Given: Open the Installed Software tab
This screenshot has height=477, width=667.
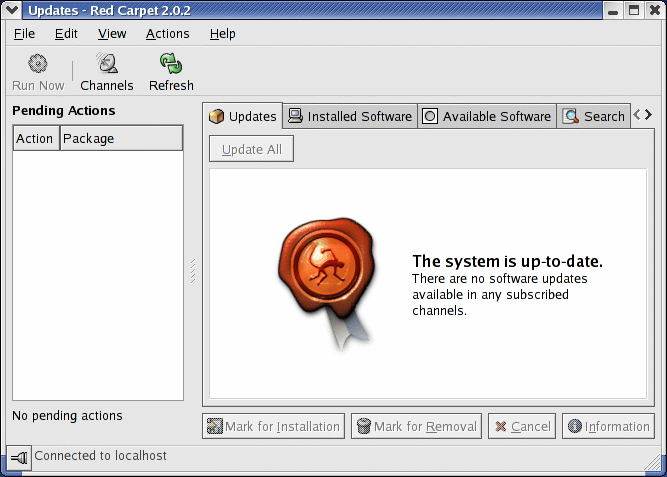Looking at the screenshot, I should (x=350, y=116).
